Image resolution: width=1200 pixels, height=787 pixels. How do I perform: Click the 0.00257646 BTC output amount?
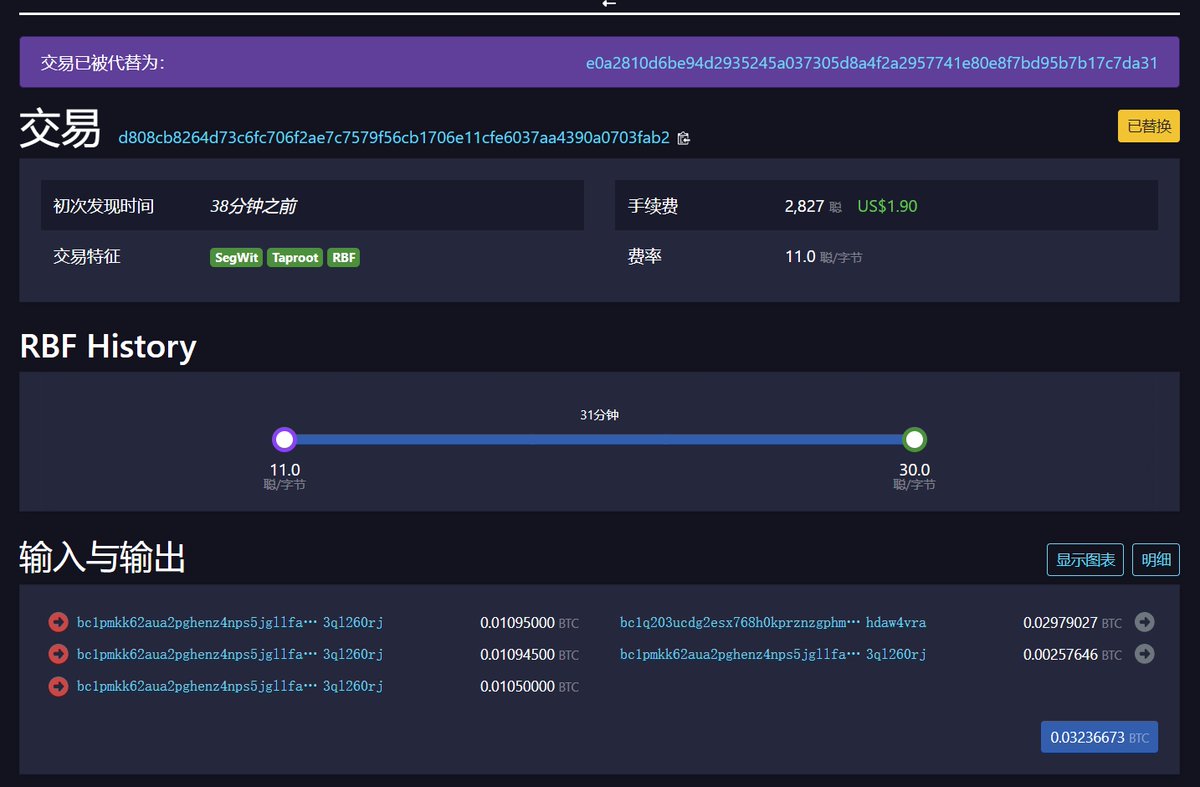click(1072, 654)
